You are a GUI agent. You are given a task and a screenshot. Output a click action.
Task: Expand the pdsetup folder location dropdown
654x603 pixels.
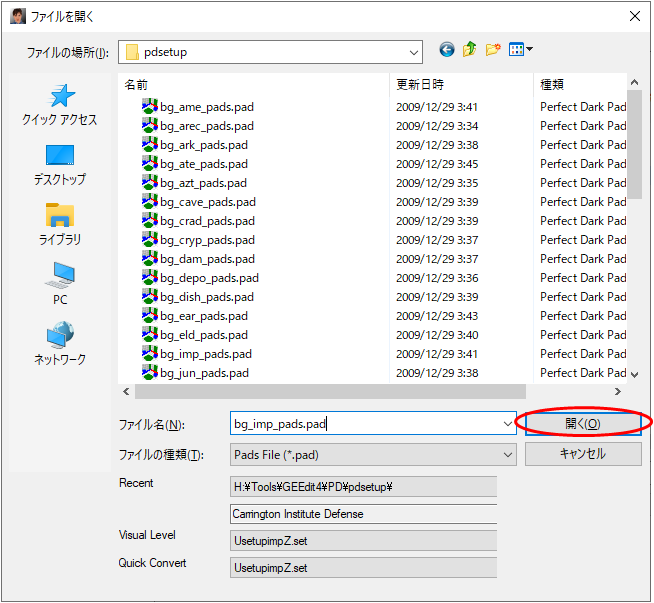coord(413,52)
